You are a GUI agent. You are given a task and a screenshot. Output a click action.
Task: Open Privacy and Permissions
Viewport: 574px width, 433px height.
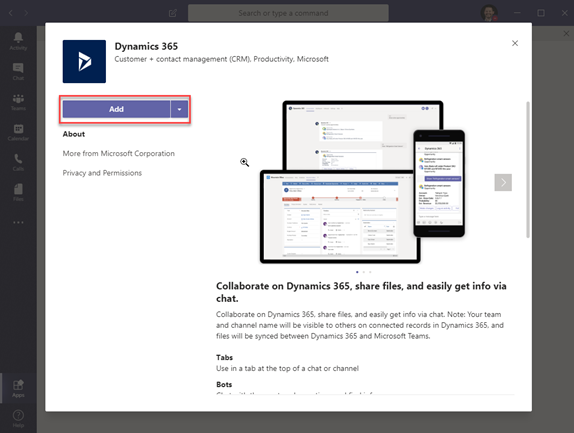point(102,173)
